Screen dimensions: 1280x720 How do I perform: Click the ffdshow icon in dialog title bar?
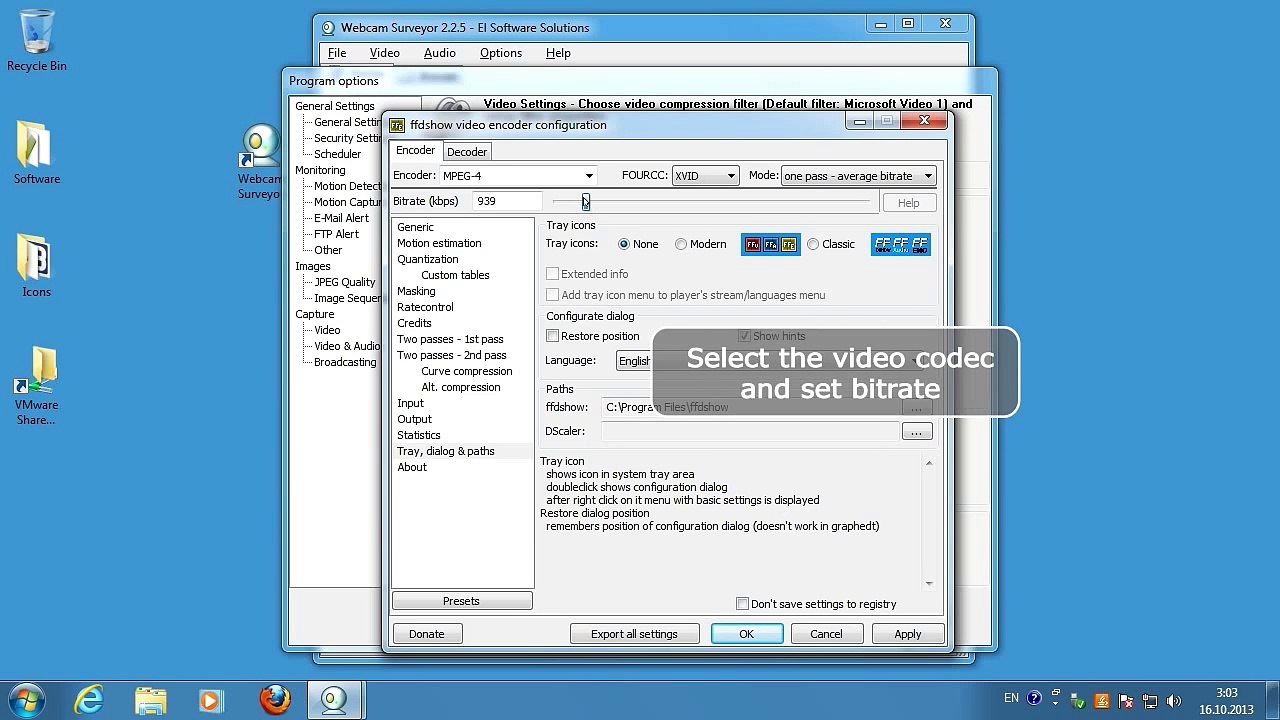pyautogui.click(x=397, y=125)
